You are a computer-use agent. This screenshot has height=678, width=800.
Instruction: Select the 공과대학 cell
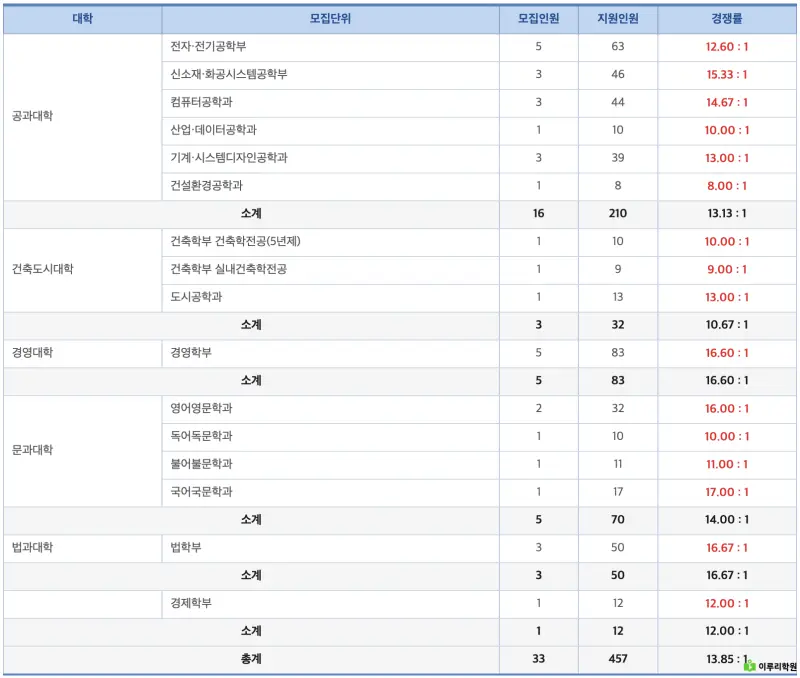point(83,116)
